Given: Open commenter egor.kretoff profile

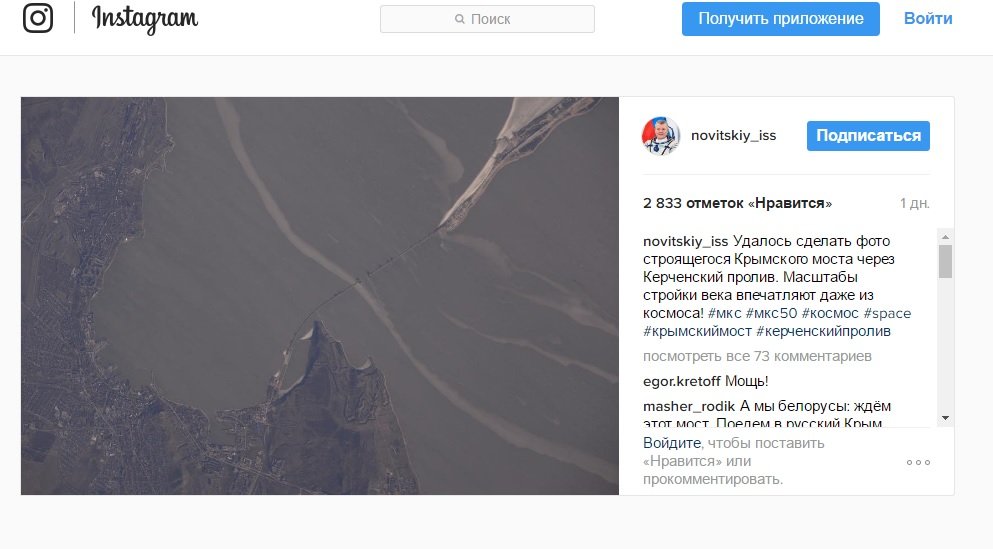Looking at the screenshot, I should pyautogui.click(x=681, y=381).
